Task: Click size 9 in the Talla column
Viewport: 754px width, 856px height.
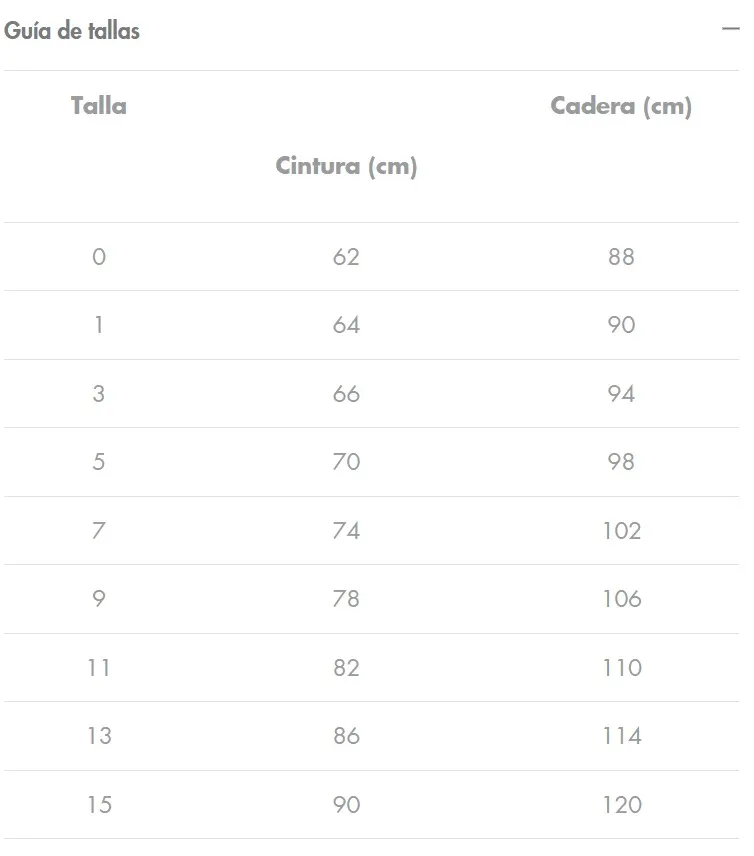Action: click(x=99, y=599)
